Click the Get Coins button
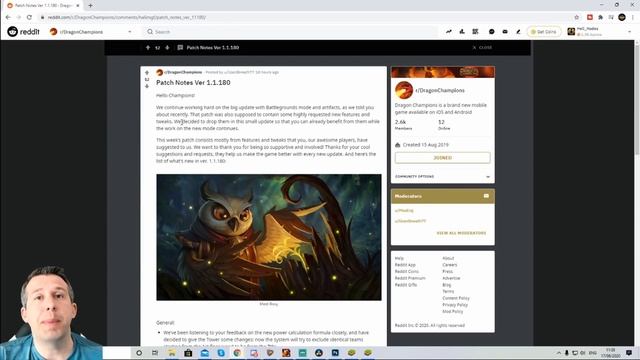Screen dimensions: 640x360 (x=544, y=31)
